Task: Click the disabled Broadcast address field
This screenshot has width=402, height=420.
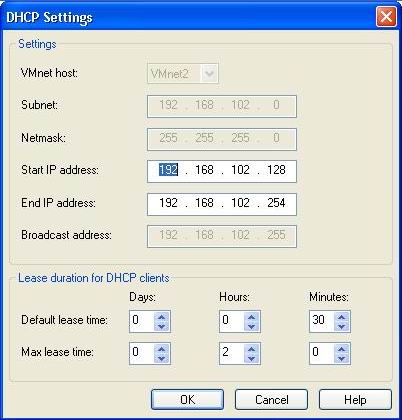Action: (x=222, y=236)
